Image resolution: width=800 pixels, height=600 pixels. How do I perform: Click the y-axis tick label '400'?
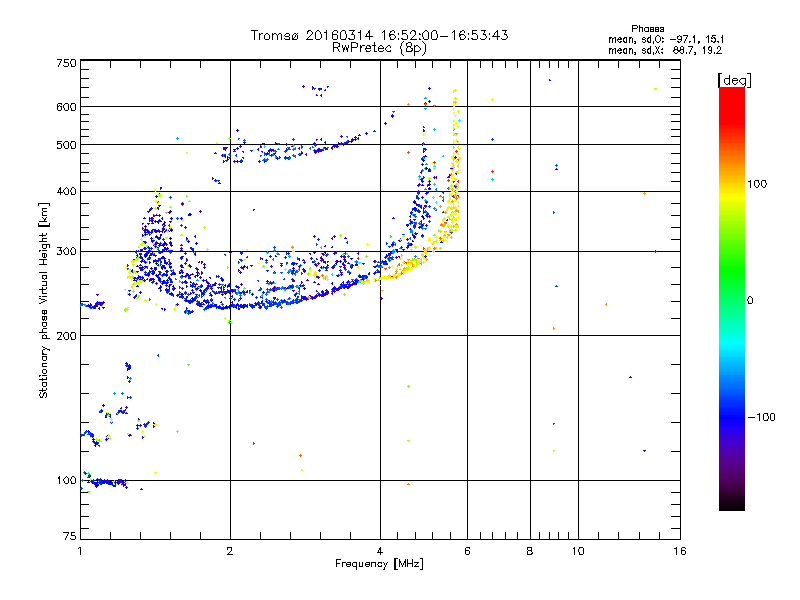[66, 191]
